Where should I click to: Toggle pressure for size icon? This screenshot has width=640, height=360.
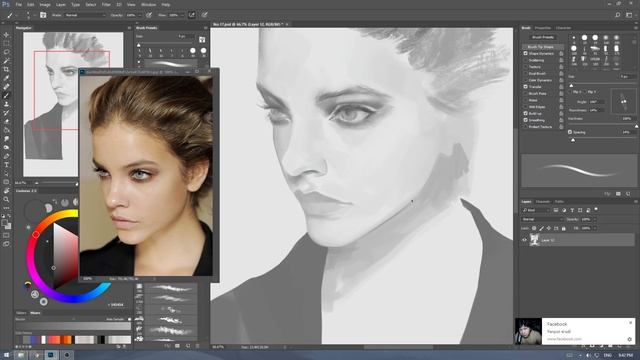204,15
